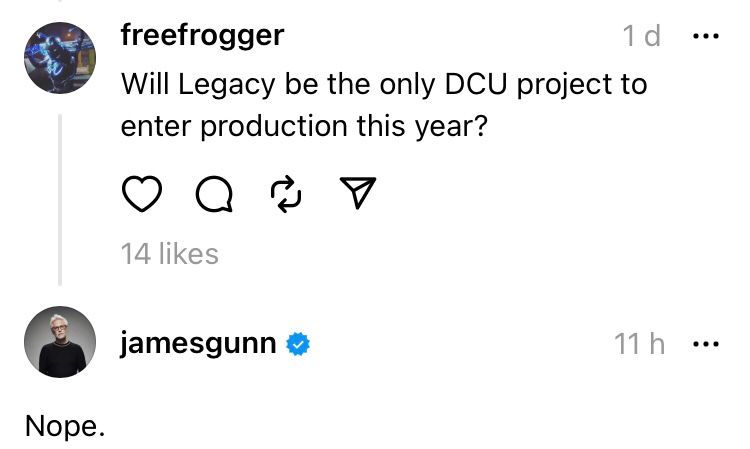Open jamesgunn's profile picture

(60, 343)
